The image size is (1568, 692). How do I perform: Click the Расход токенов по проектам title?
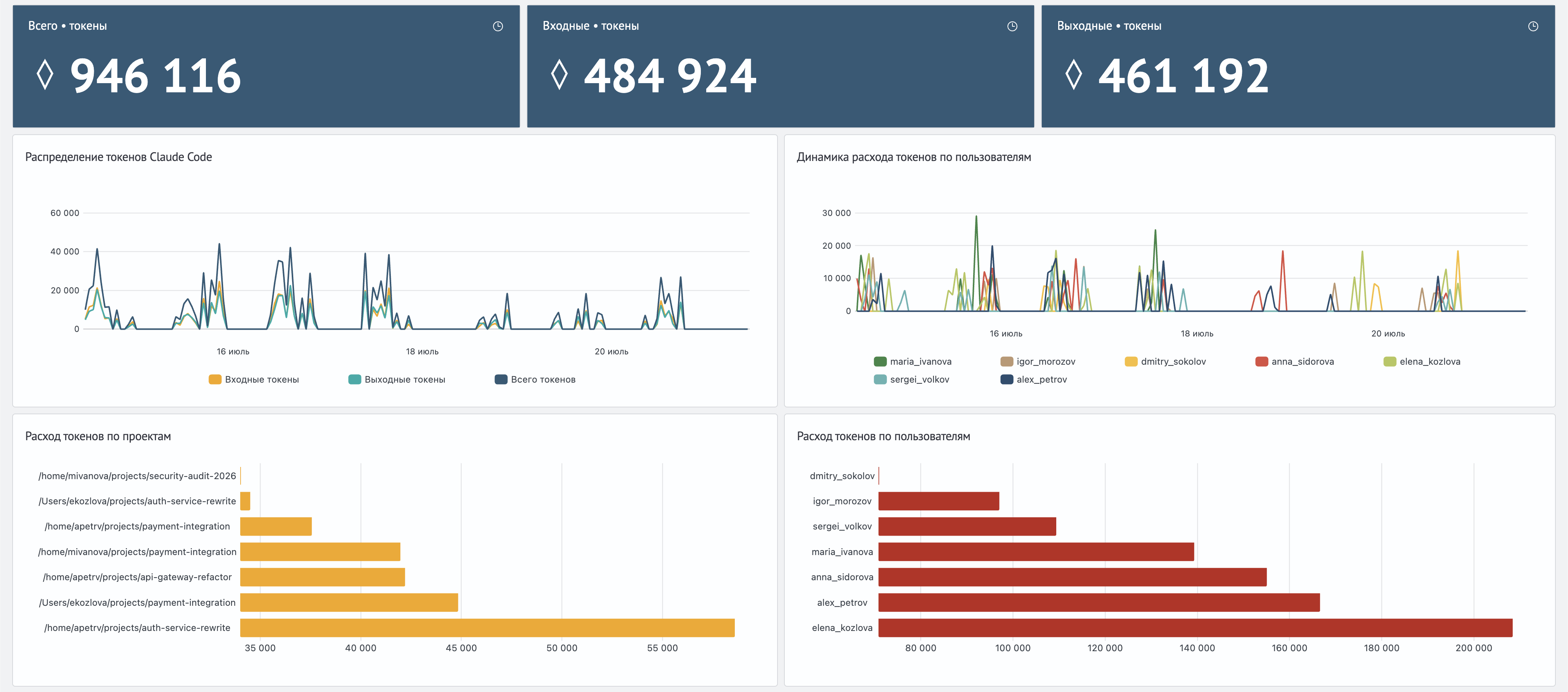coord(98,436)
